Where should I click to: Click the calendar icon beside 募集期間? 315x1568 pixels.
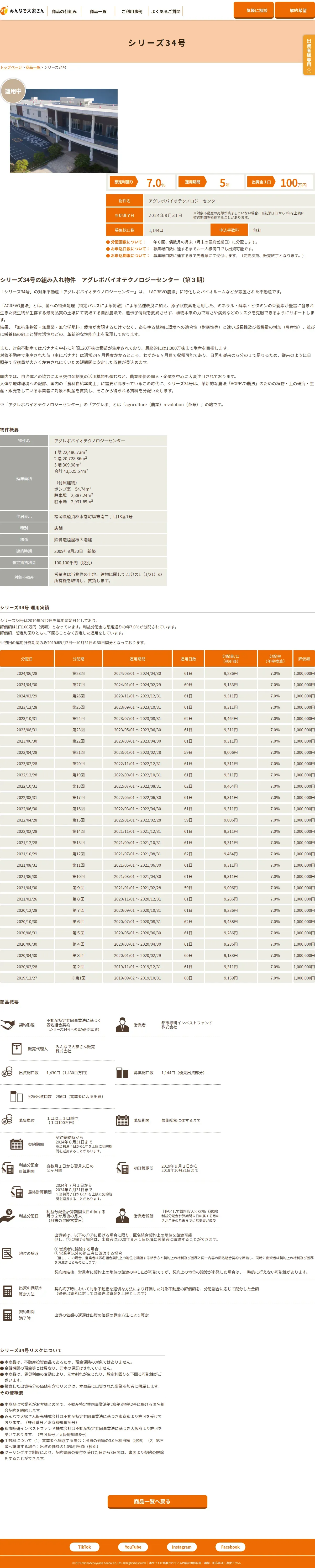point(123,1120)
